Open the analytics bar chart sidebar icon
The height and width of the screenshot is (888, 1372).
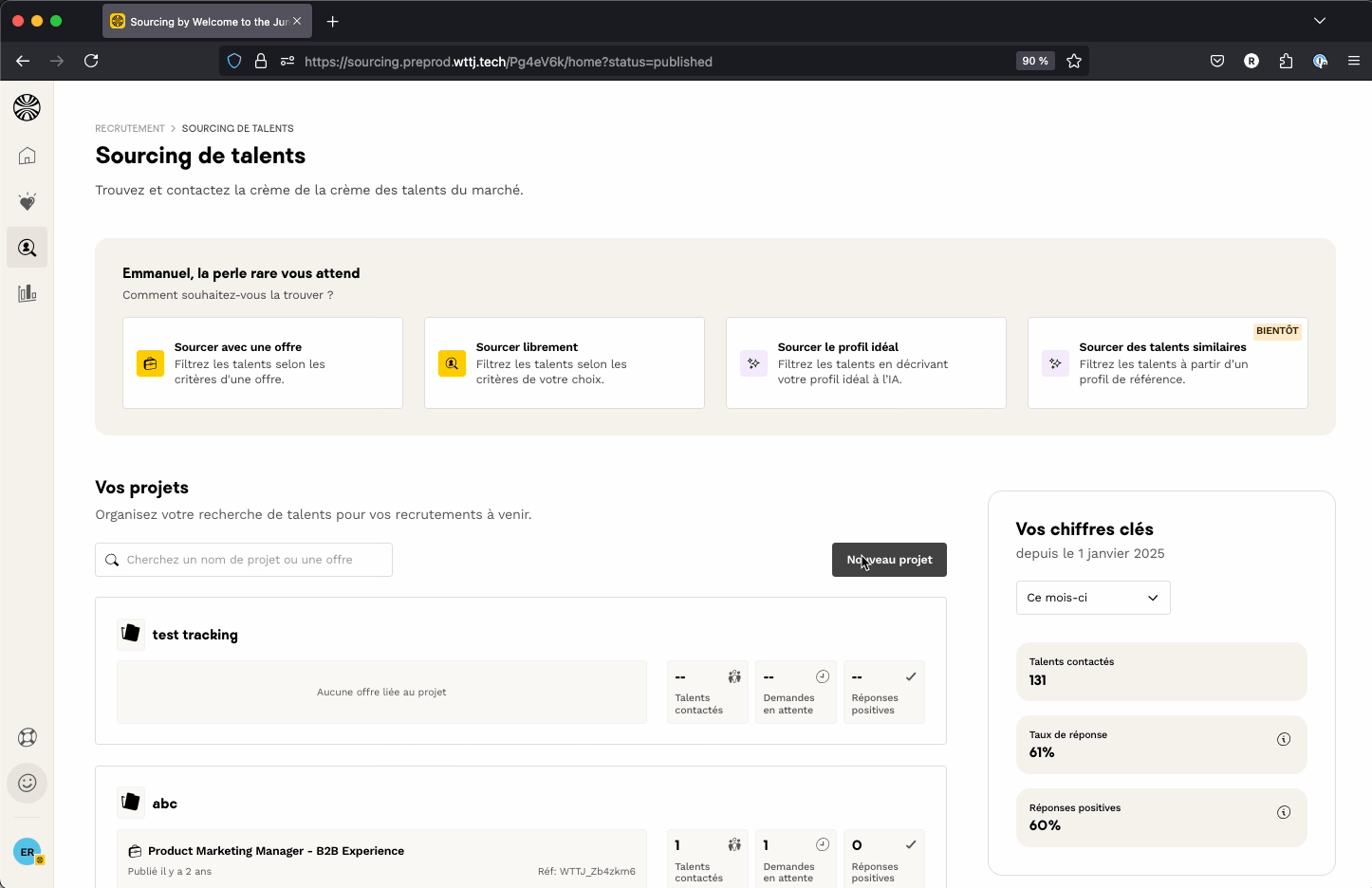(x=27, y=293)
